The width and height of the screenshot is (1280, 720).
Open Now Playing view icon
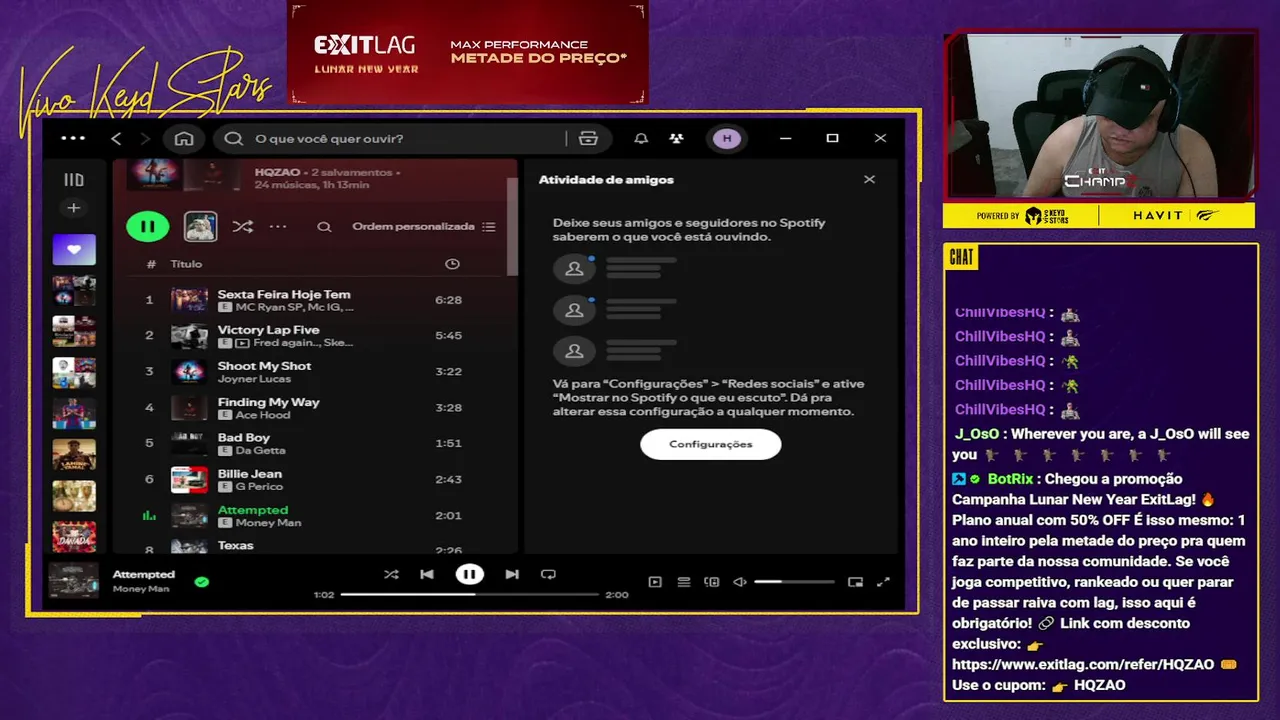[655, 582]
